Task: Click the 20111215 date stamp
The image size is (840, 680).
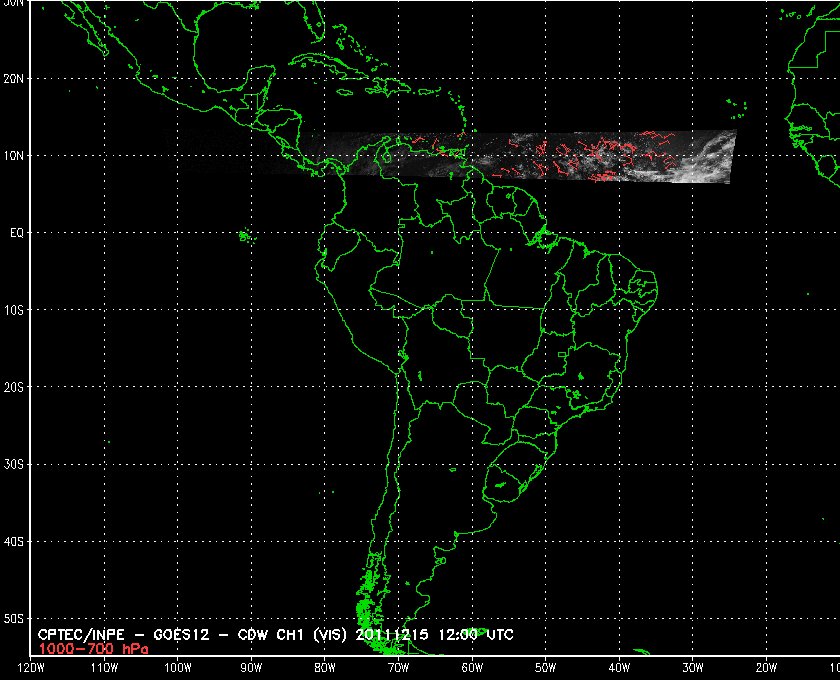Action: coord(392,635)
